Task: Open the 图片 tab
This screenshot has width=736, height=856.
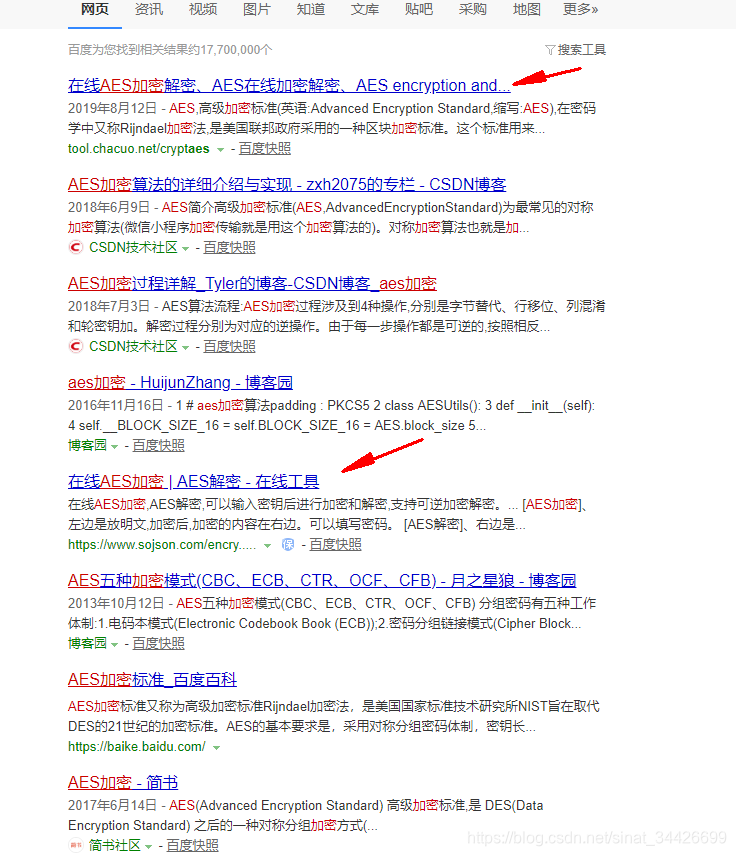Action: [257, 10]
